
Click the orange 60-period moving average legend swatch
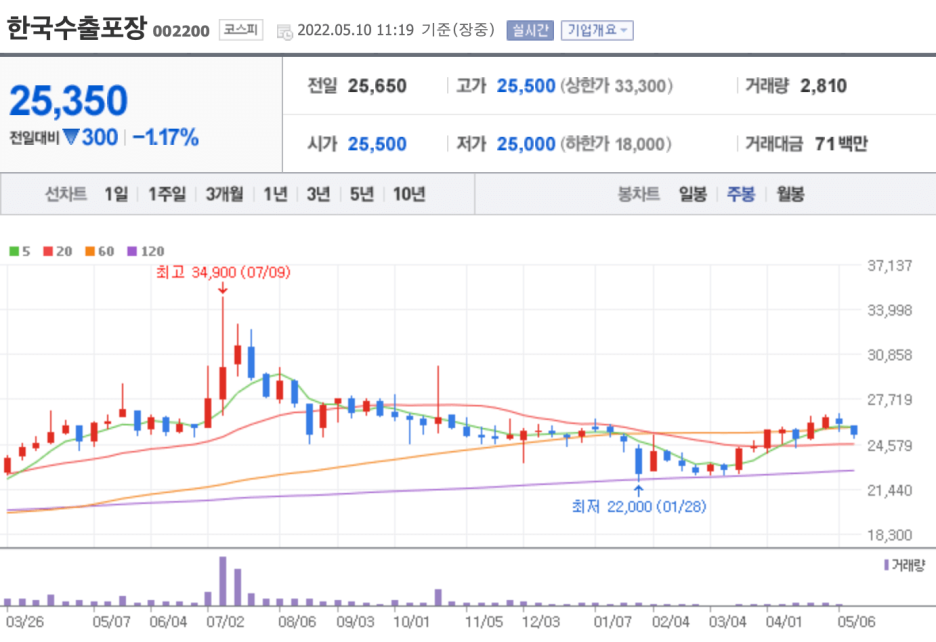pyautogui.click(x=90, y=251)
